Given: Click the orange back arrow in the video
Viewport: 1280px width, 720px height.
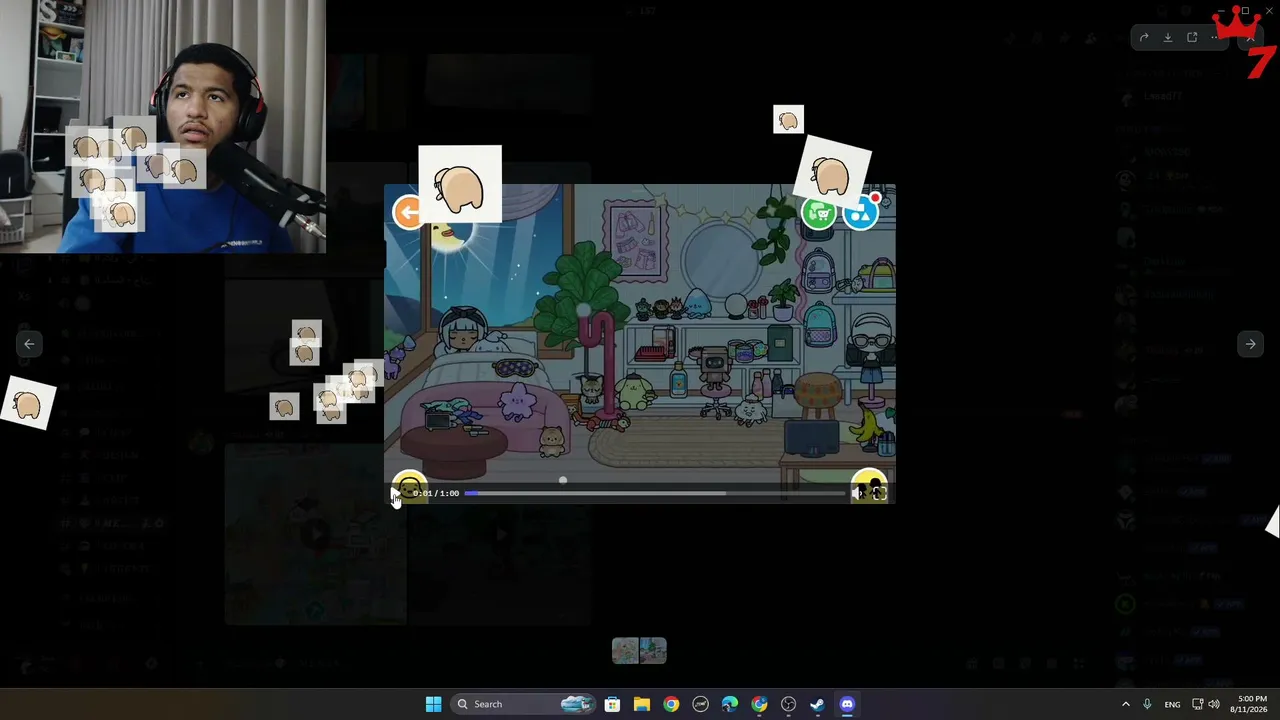Looking at the screenshot, I should pos(407,212).
